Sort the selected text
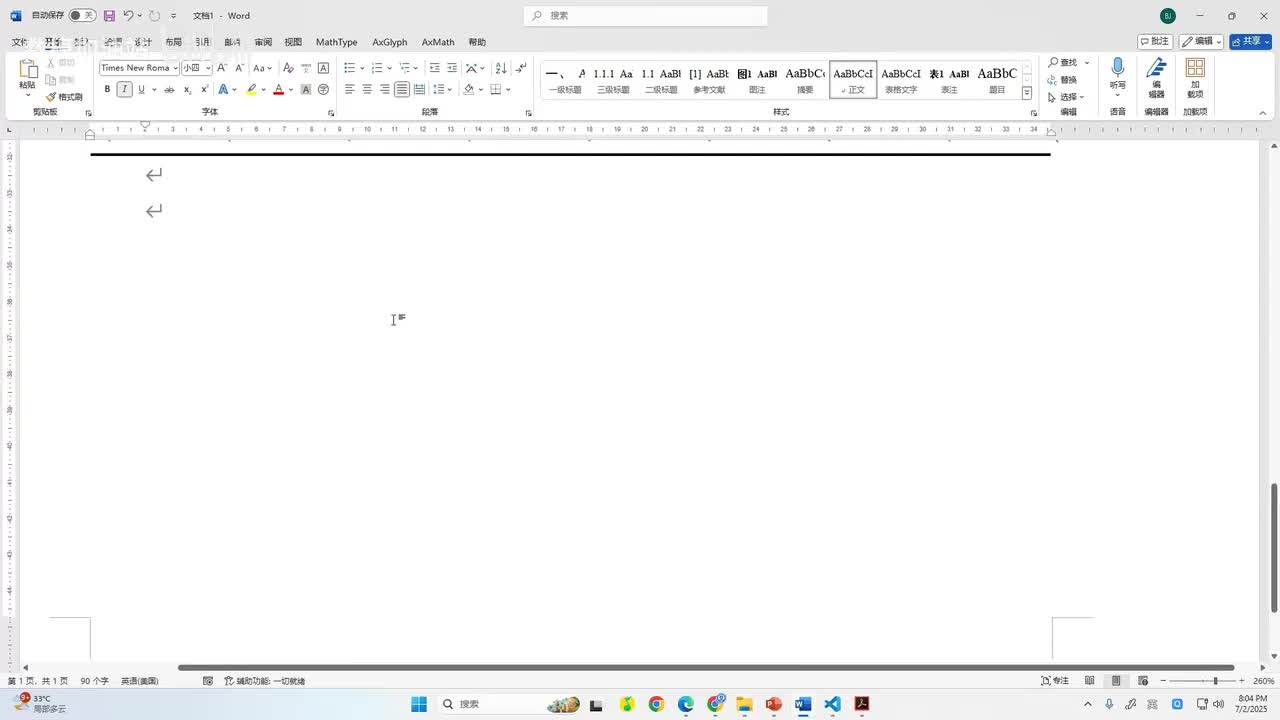Image resolution: width=1280 pixels, height=720 pixels. 501,68
